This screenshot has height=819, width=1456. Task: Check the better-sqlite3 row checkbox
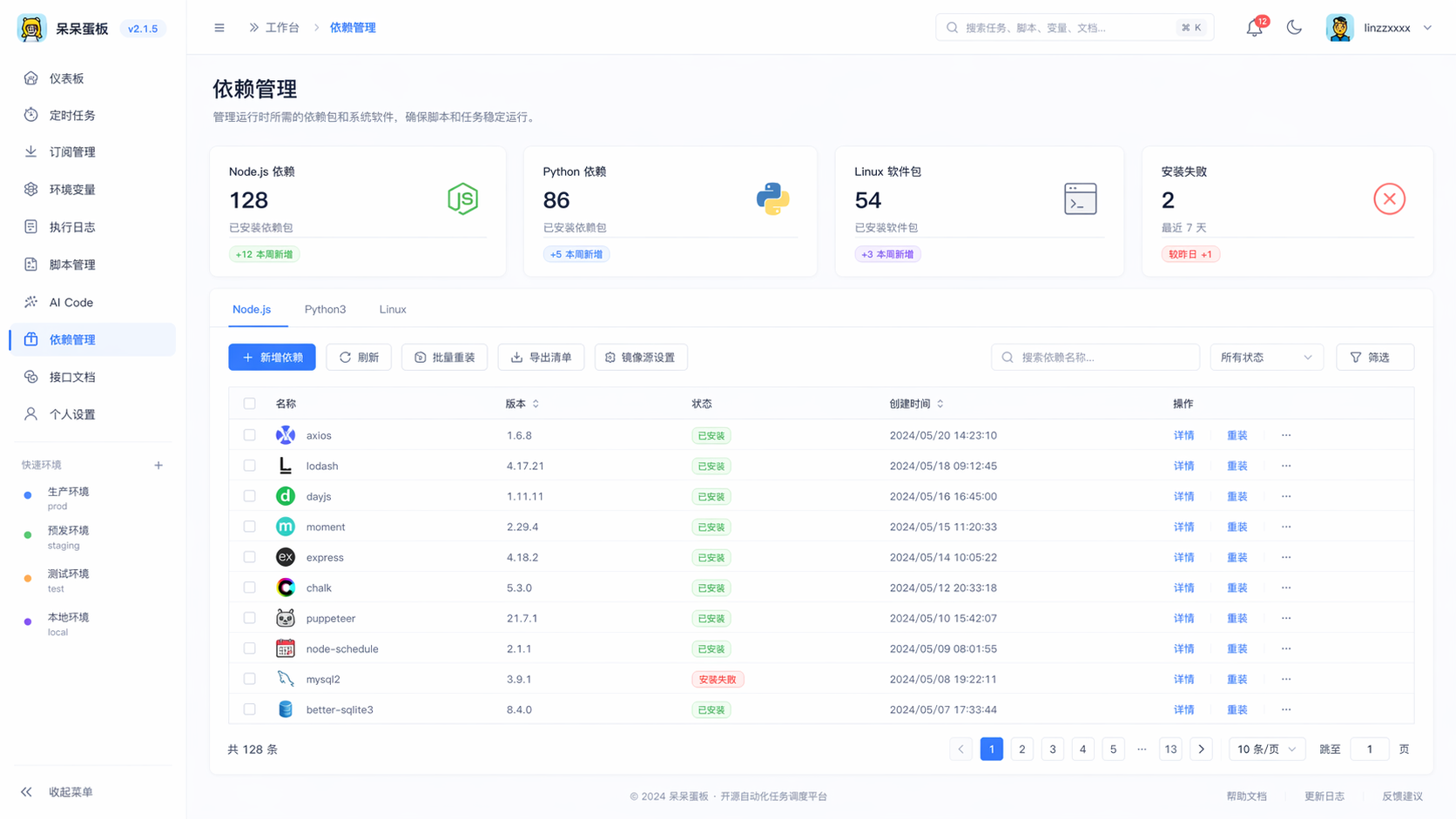click(250, 709)
